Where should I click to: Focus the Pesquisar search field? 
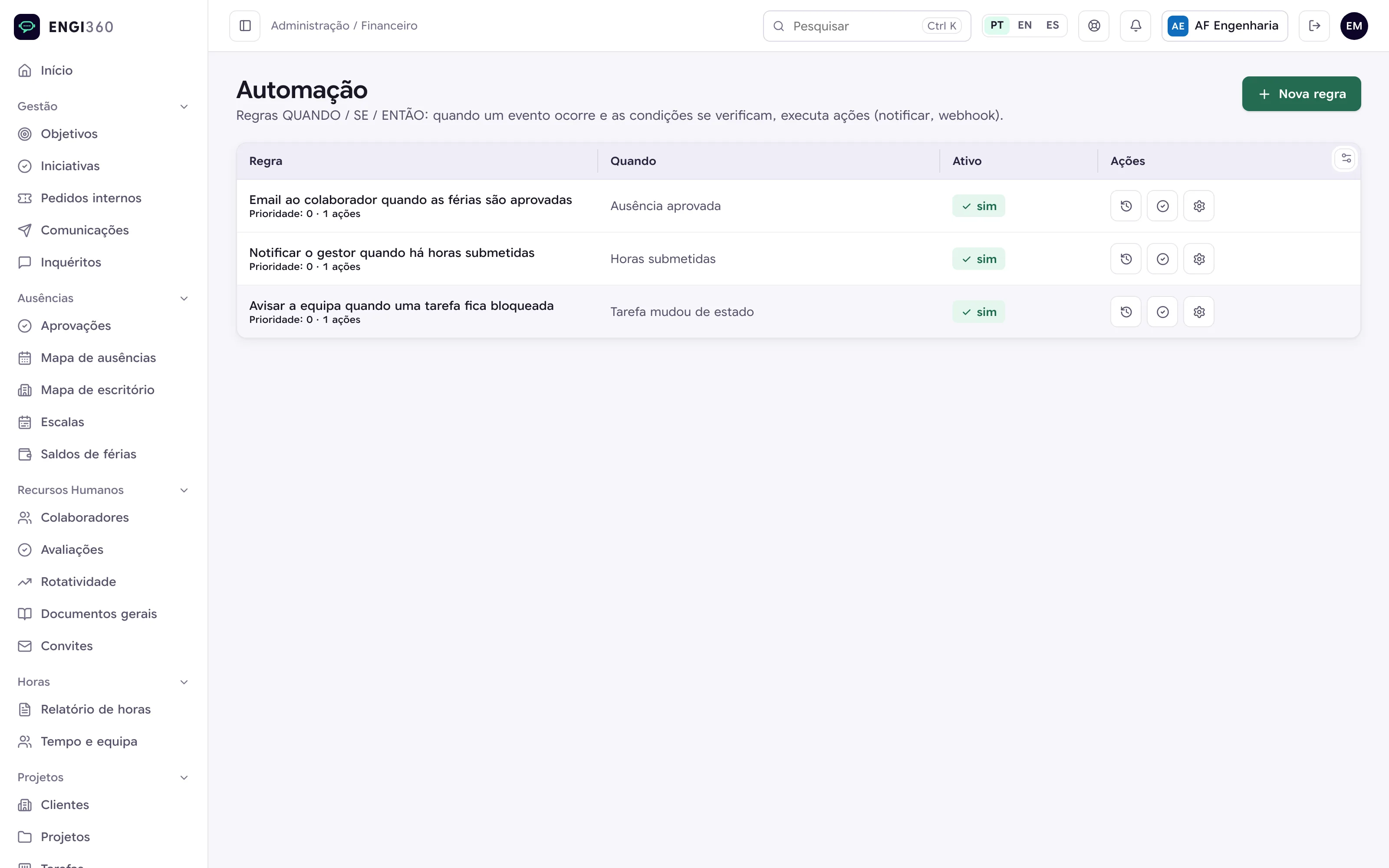pos(867,26)
